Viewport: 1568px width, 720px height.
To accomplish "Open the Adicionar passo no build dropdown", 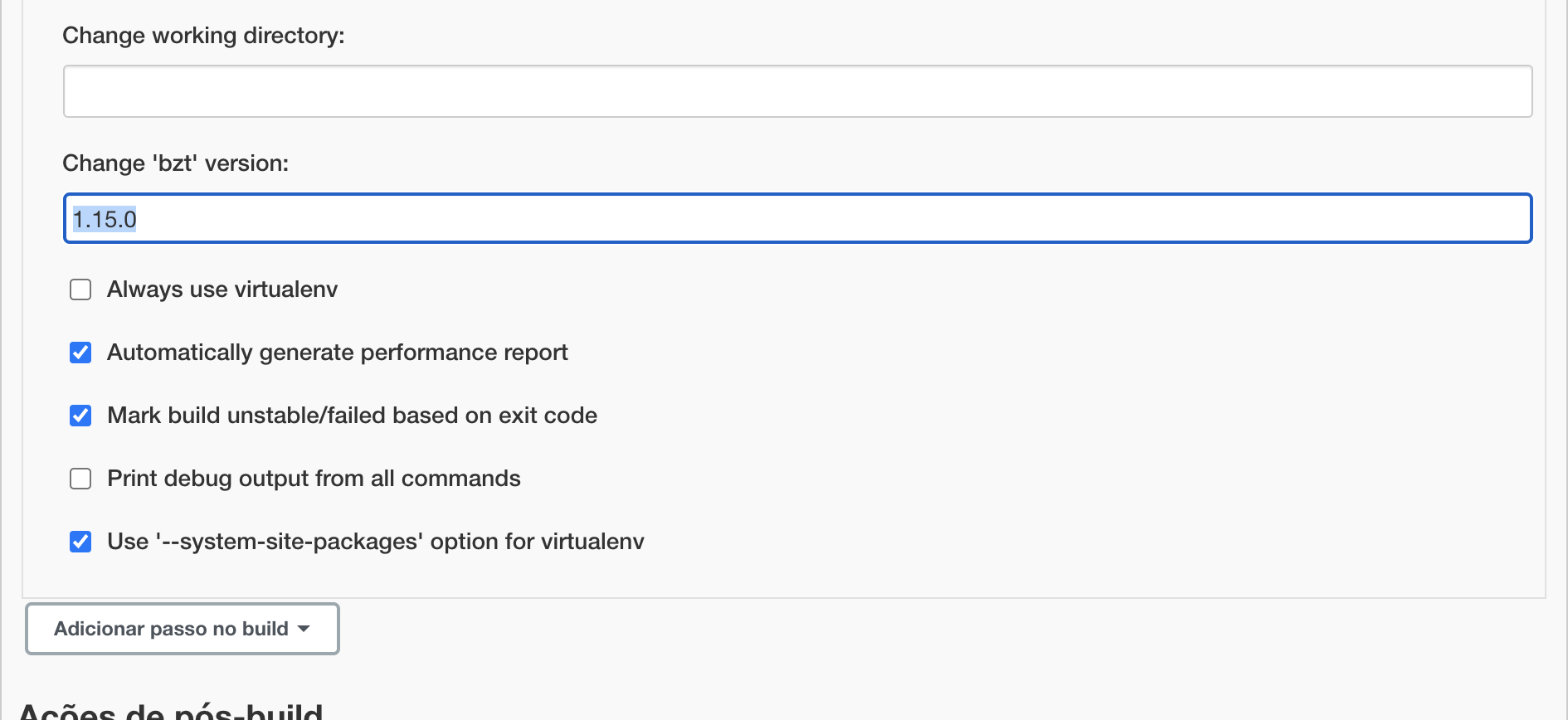I will 182,629.
